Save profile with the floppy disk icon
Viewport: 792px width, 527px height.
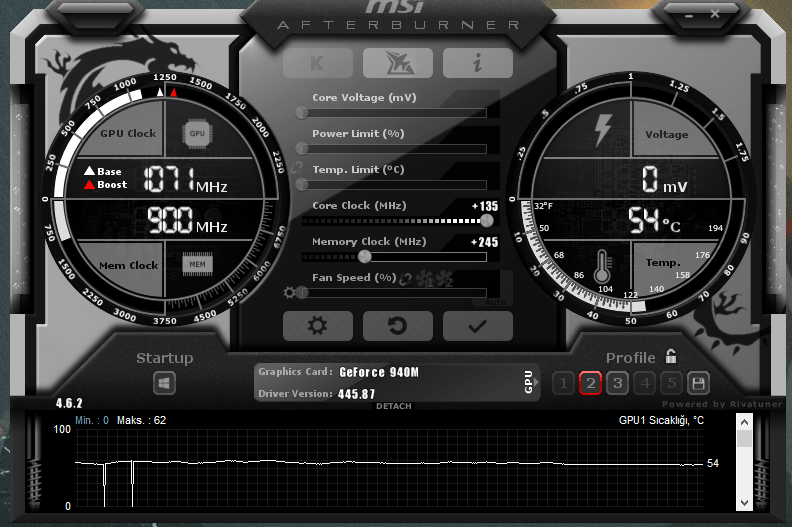699,384
